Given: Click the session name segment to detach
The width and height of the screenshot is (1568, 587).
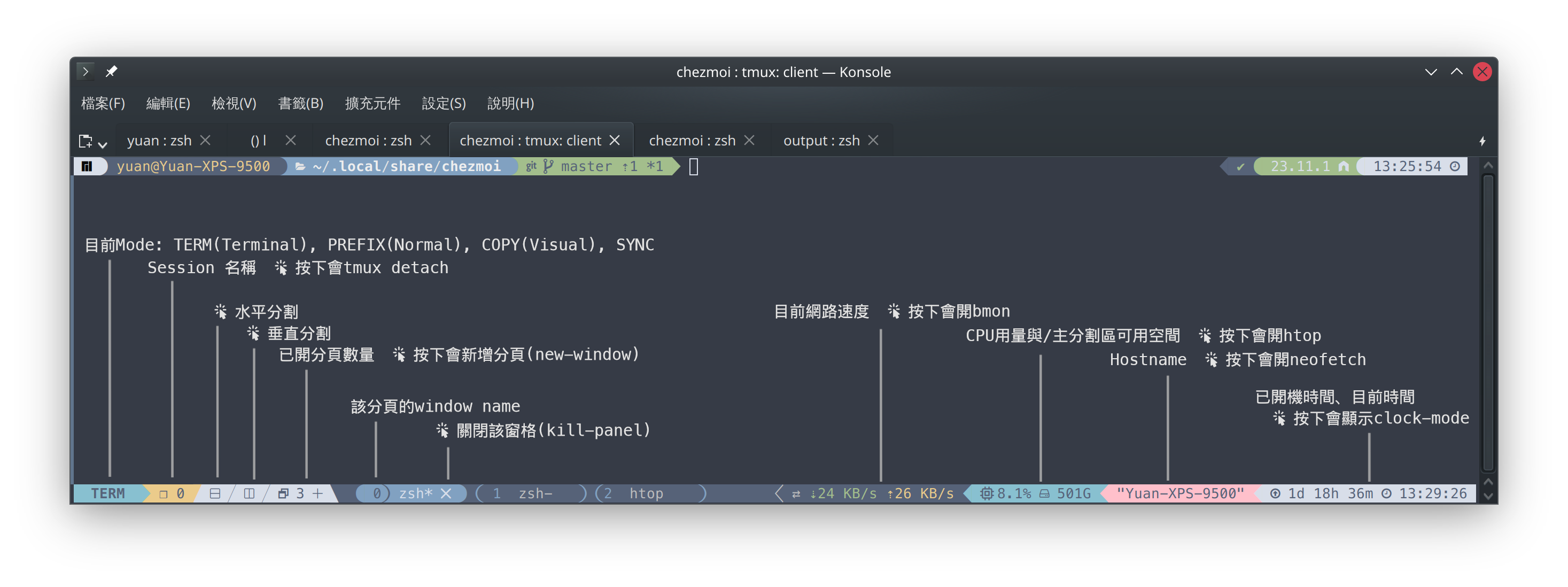Looking at the screenshot, I should [172, 493].
